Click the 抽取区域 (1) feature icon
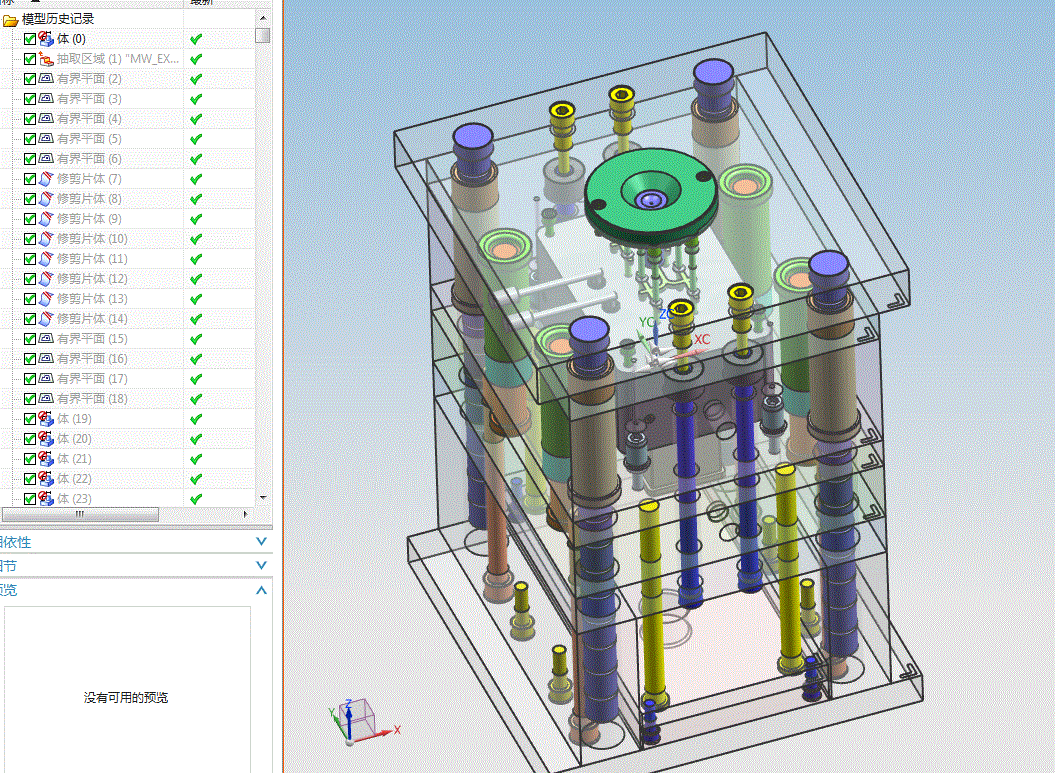Image resolution: width=1055 pixels, height=773 pixels. [46, 59]
